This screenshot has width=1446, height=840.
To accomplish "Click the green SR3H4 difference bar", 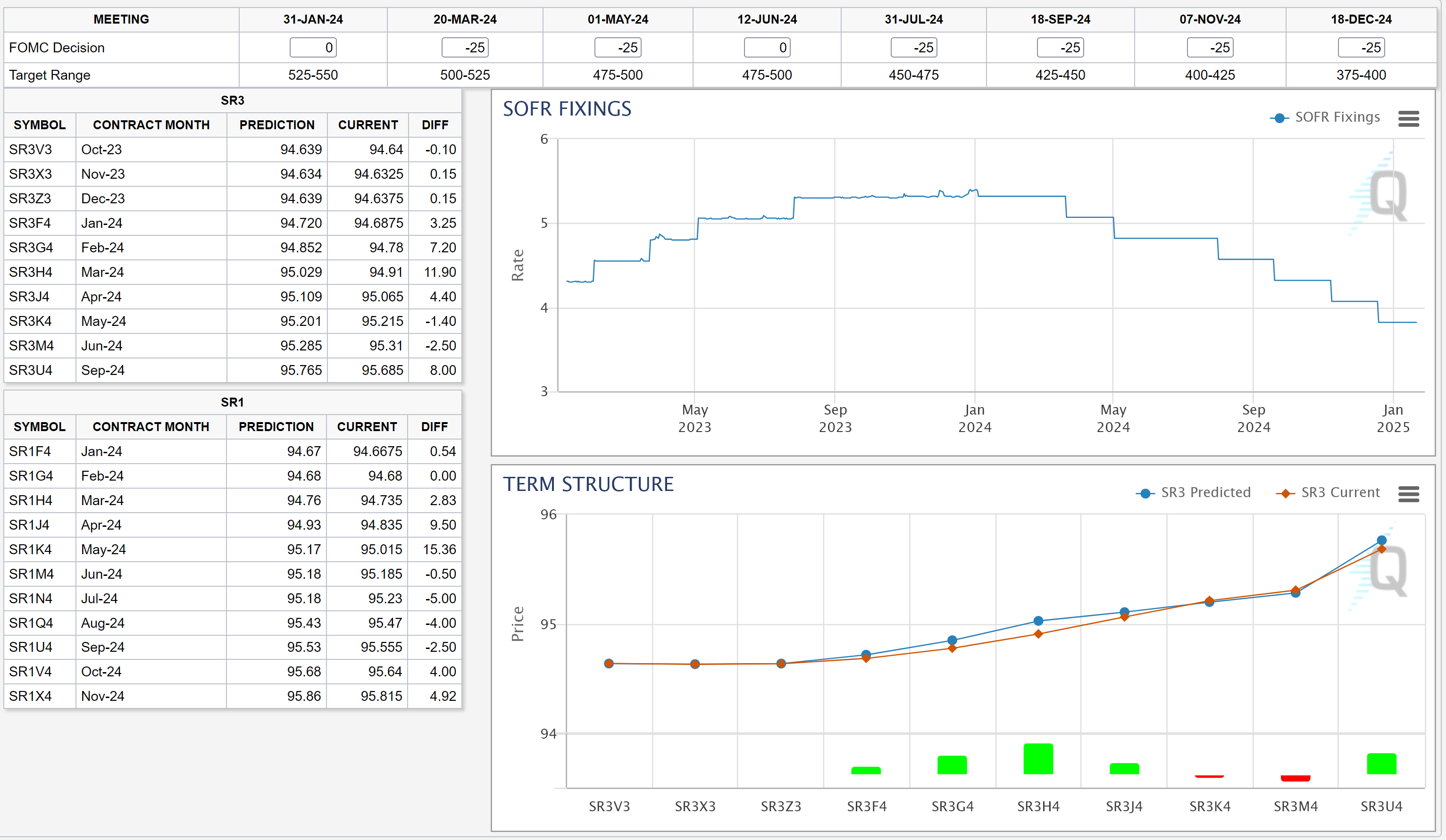I will [x=1038, y=759].
